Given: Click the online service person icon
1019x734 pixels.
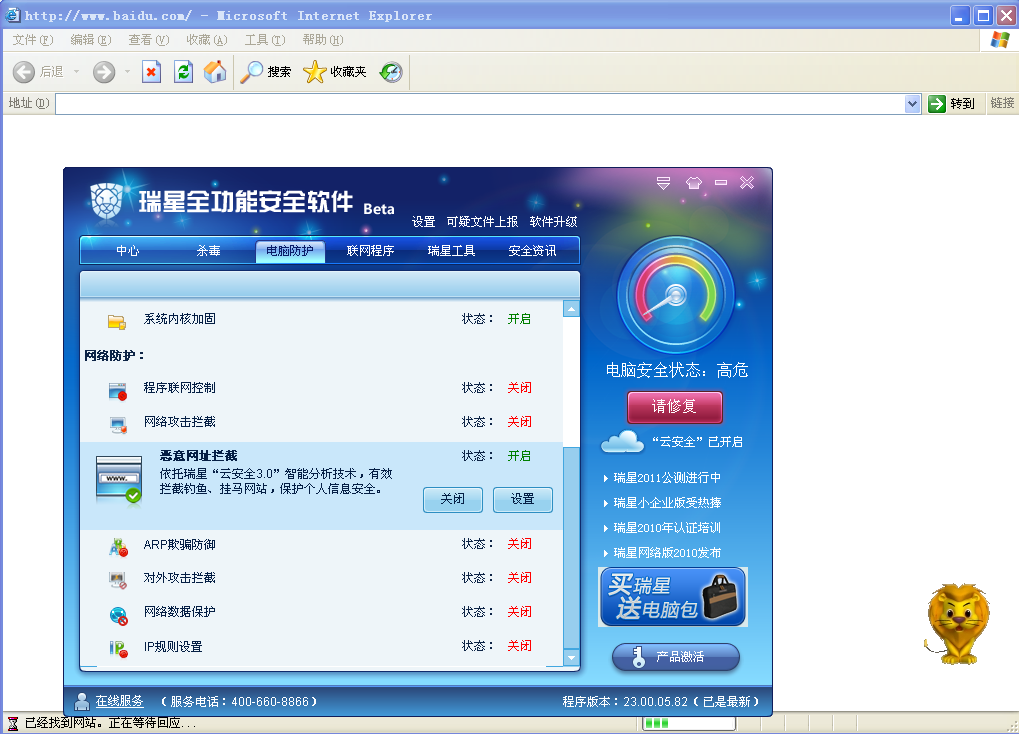Looking at the screenshot, I should 82,701.
